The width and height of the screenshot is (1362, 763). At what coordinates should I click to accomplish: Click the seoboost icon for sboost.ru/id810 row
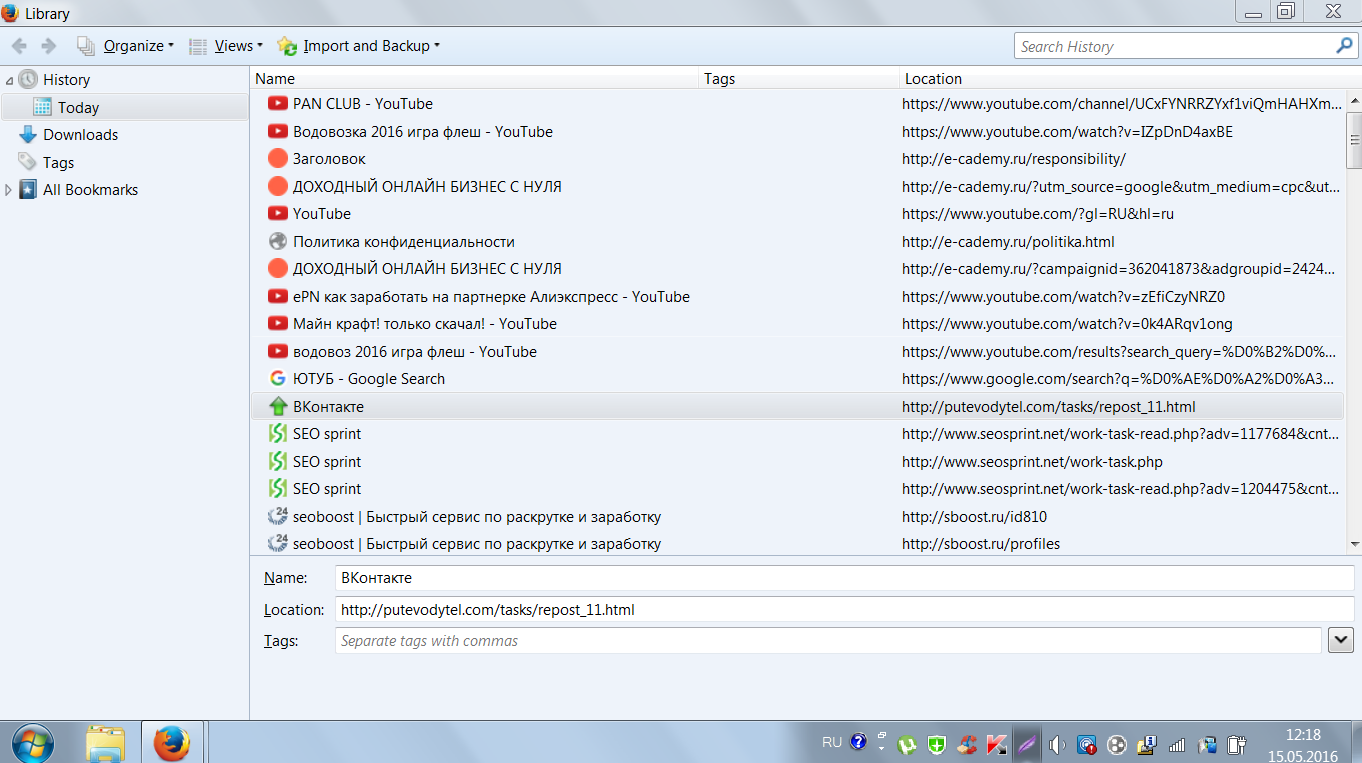click(278, 517)
